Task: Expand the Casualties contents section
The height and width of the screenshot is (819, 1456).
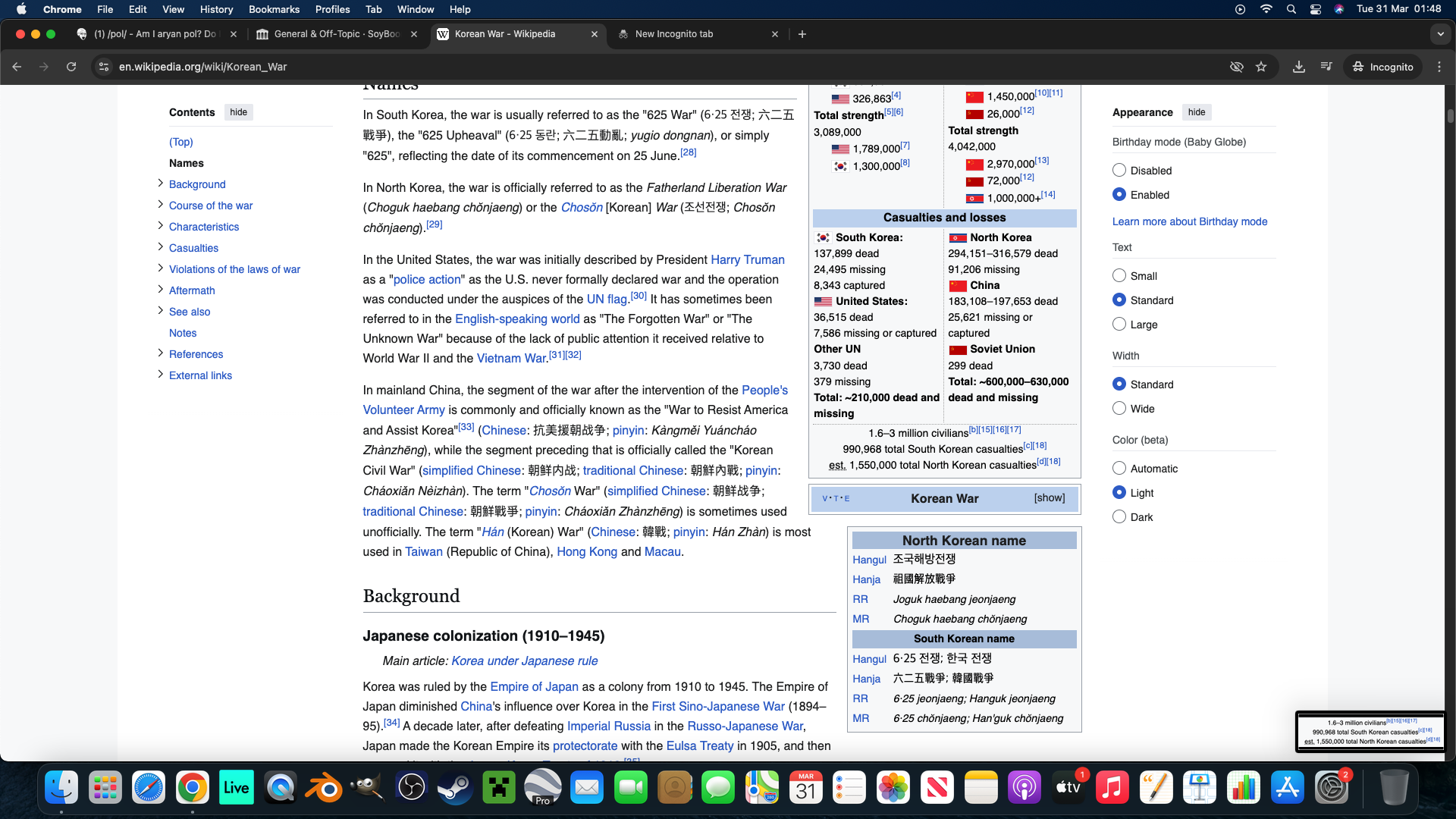Action: [160, 247]
